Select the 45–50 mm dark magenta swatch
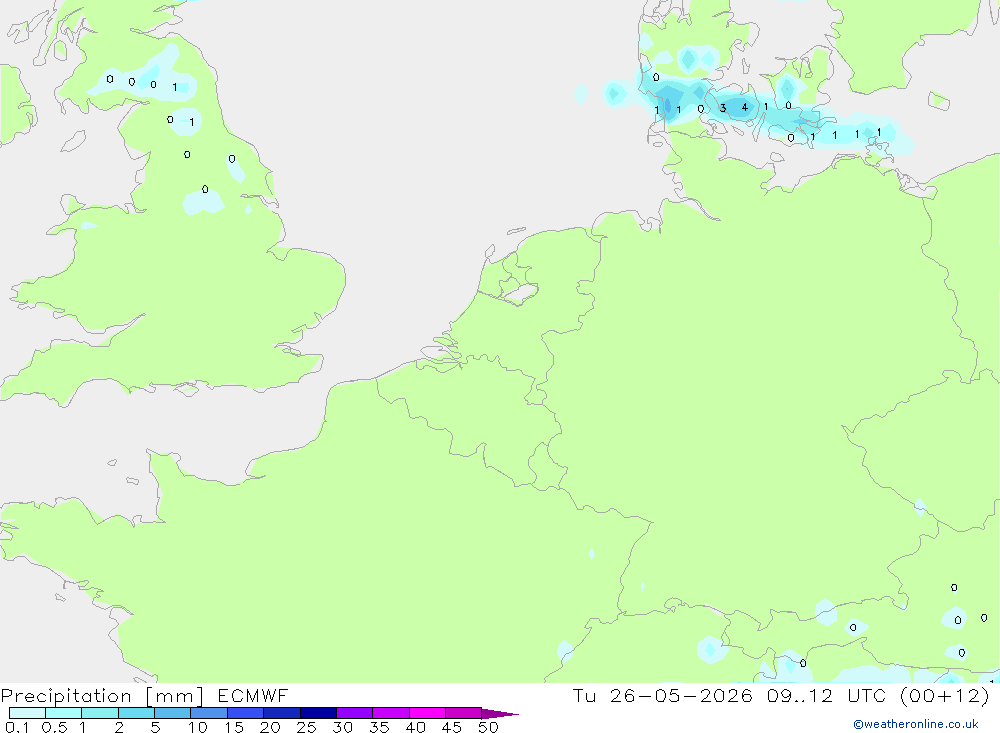Viewport: 1000px width, 733px height. click(x=464, y=713)
